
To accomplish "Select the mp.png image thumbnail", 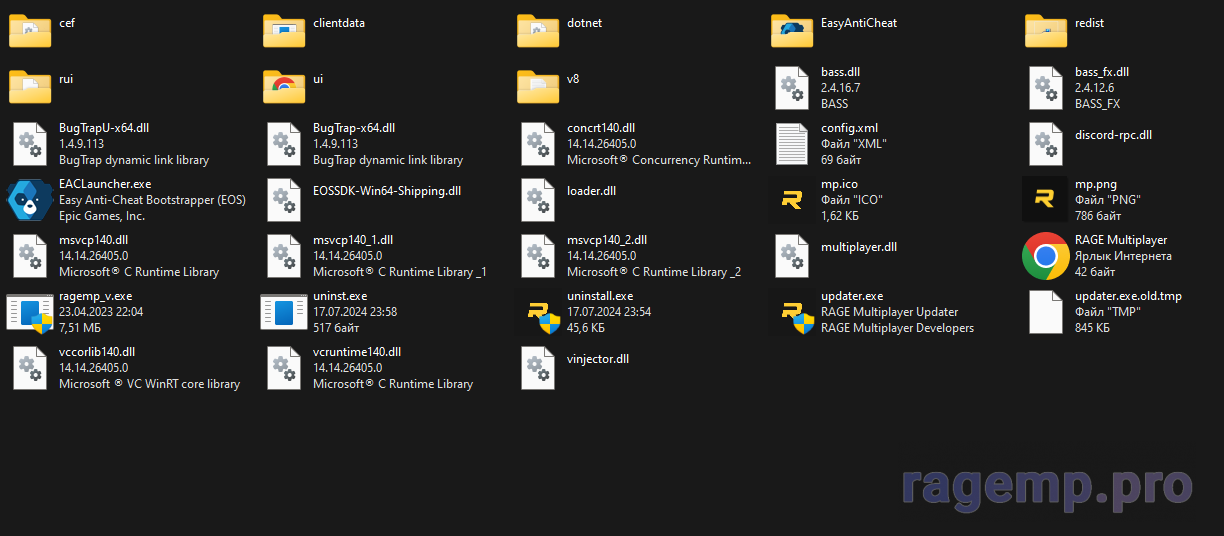I will [x=1046, y=200].
